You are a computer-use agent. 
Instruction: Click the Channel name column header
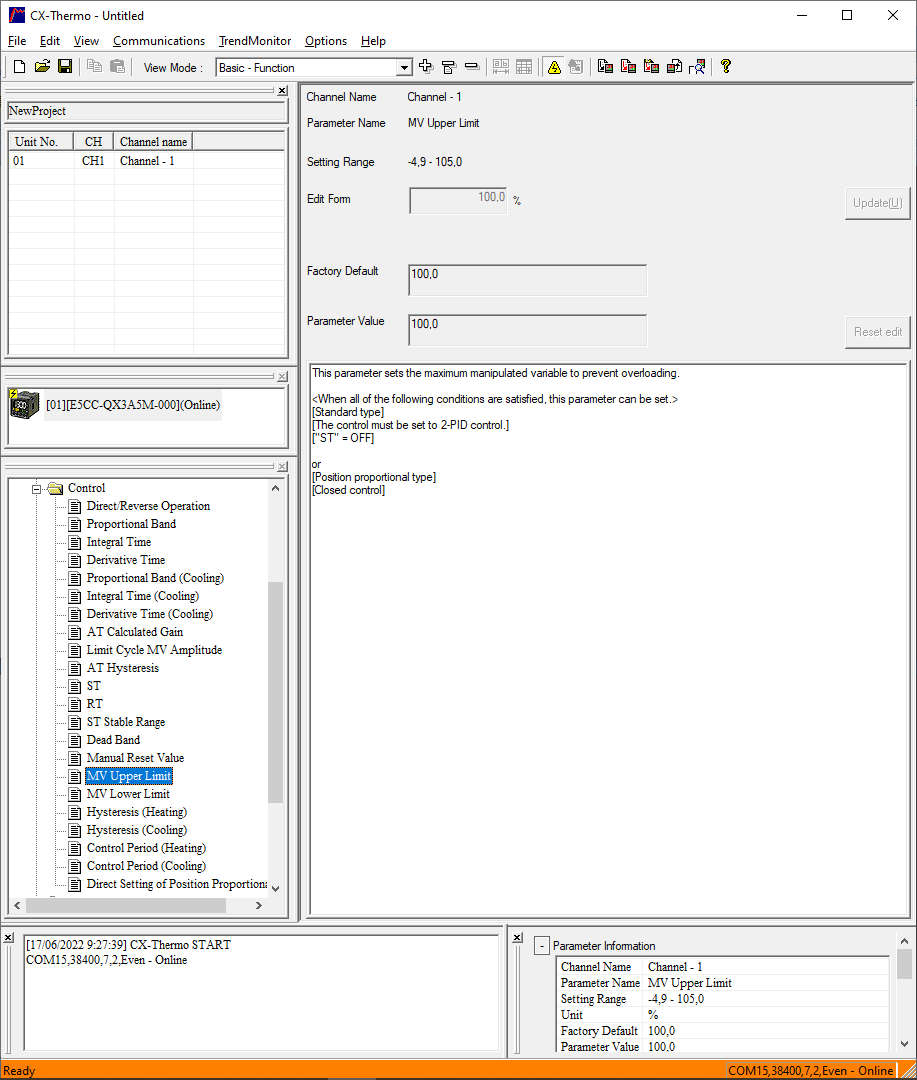coord(153,142)
